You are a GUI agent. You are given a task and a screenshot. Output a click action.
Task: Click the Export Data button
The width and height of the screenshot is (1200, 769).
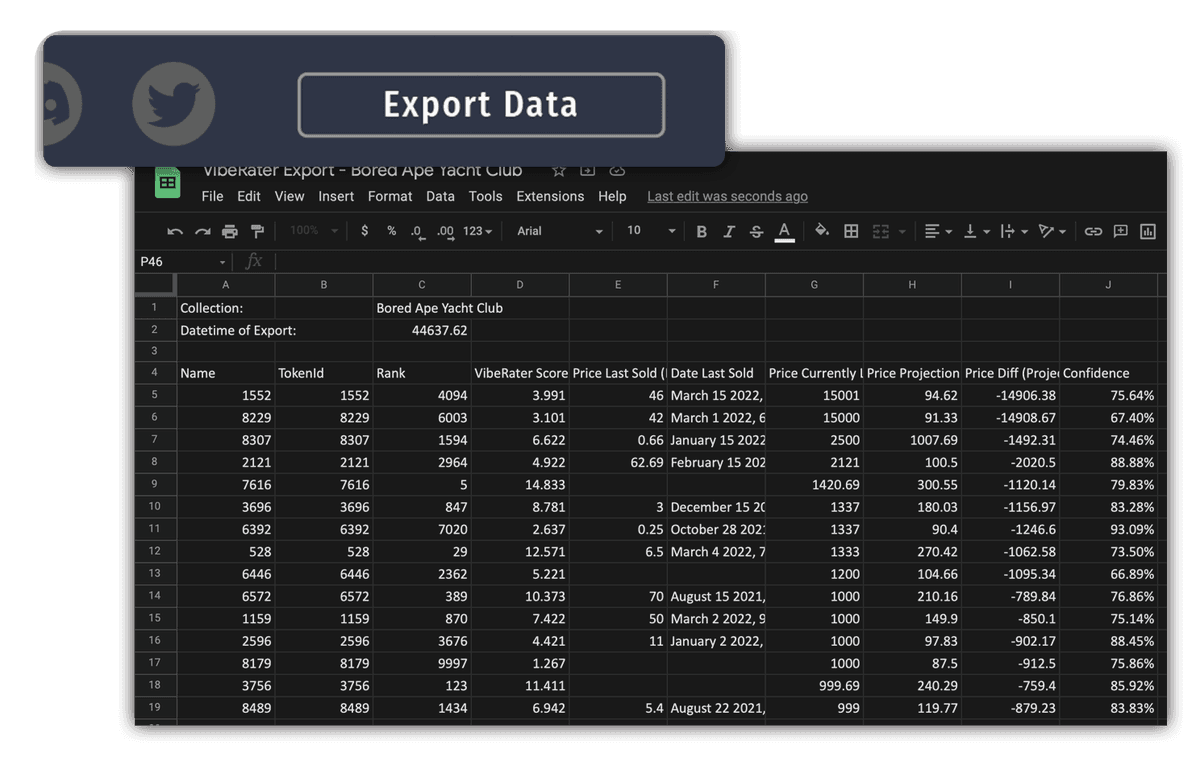coord(481,105)
